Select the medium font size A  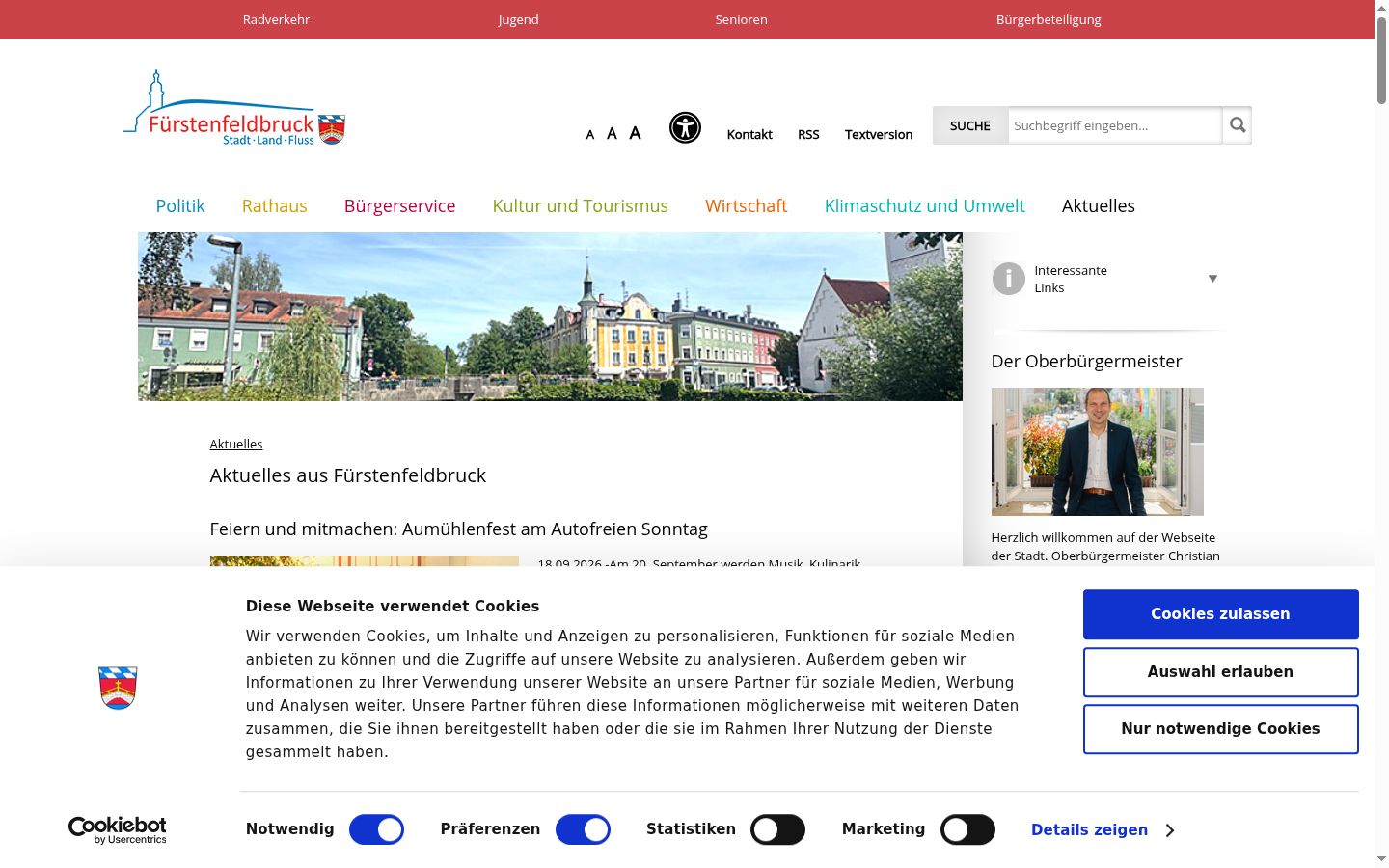612,134
